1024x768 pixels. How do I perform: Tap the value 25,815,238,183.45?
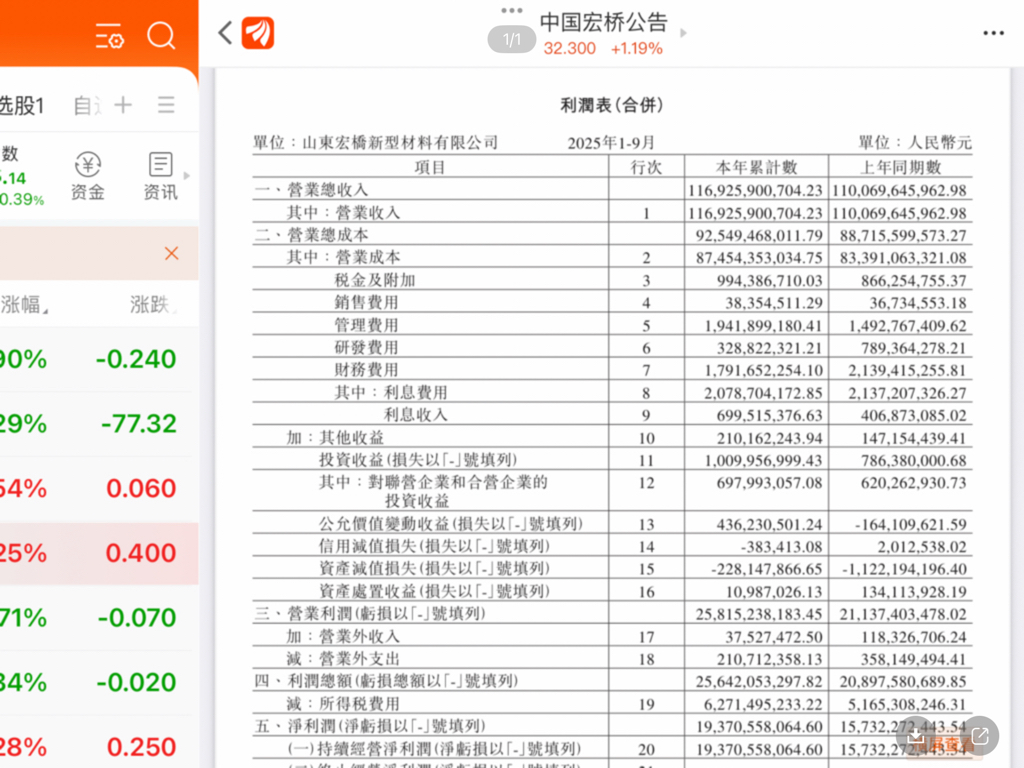coord(759,614)
